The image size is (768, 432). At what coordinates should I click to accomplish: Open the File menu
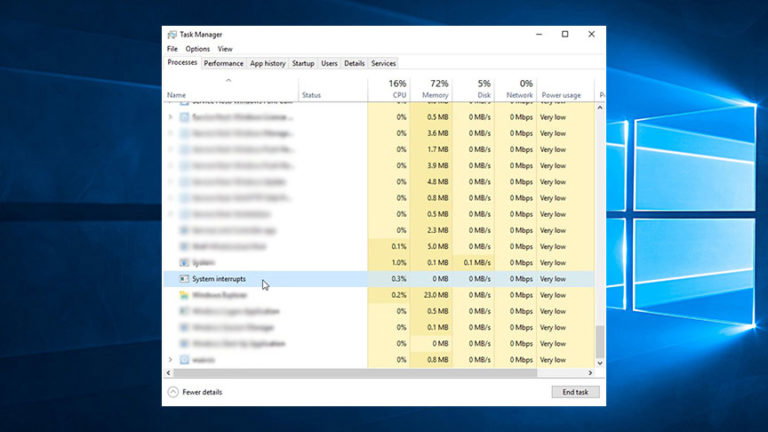(172, 49)
